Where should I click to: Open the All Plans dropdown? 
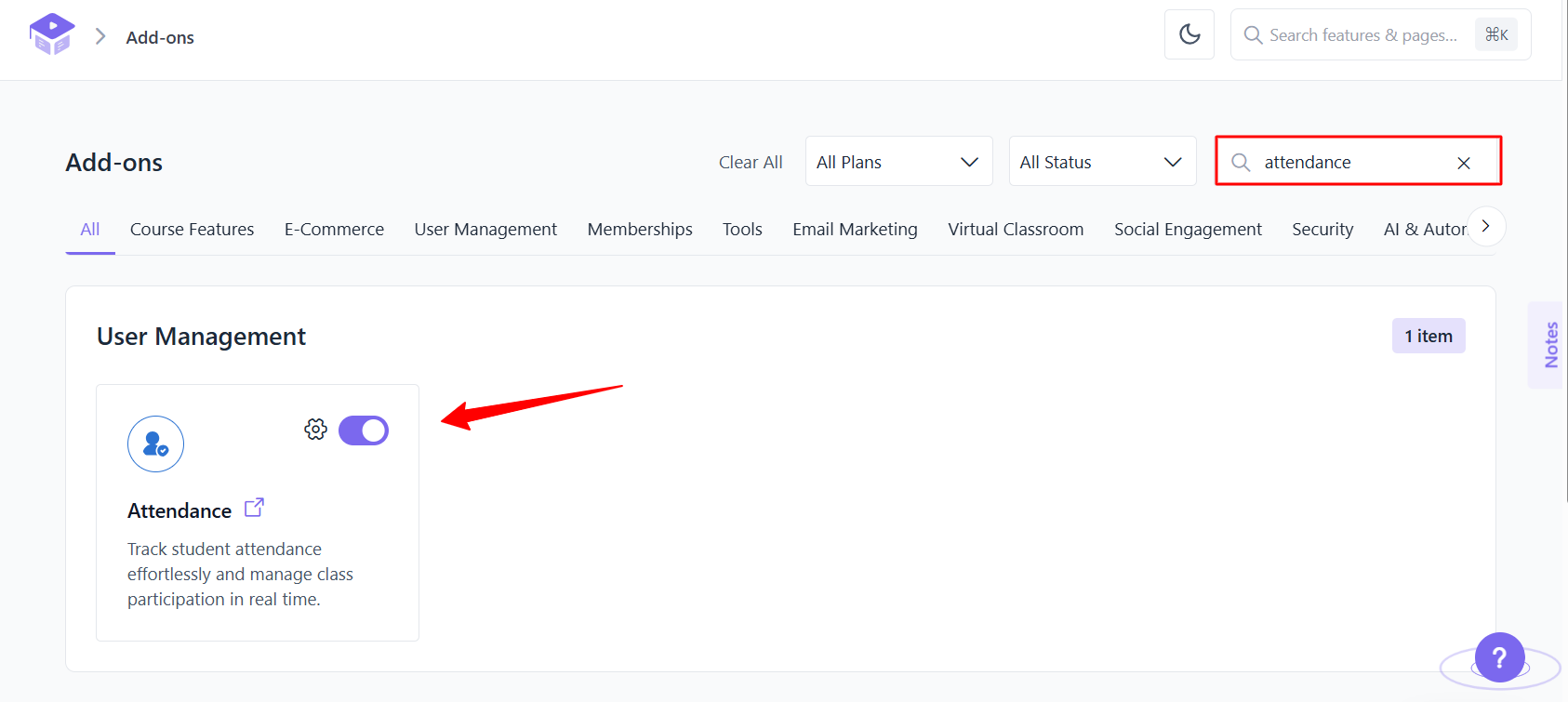click(898, 161)
